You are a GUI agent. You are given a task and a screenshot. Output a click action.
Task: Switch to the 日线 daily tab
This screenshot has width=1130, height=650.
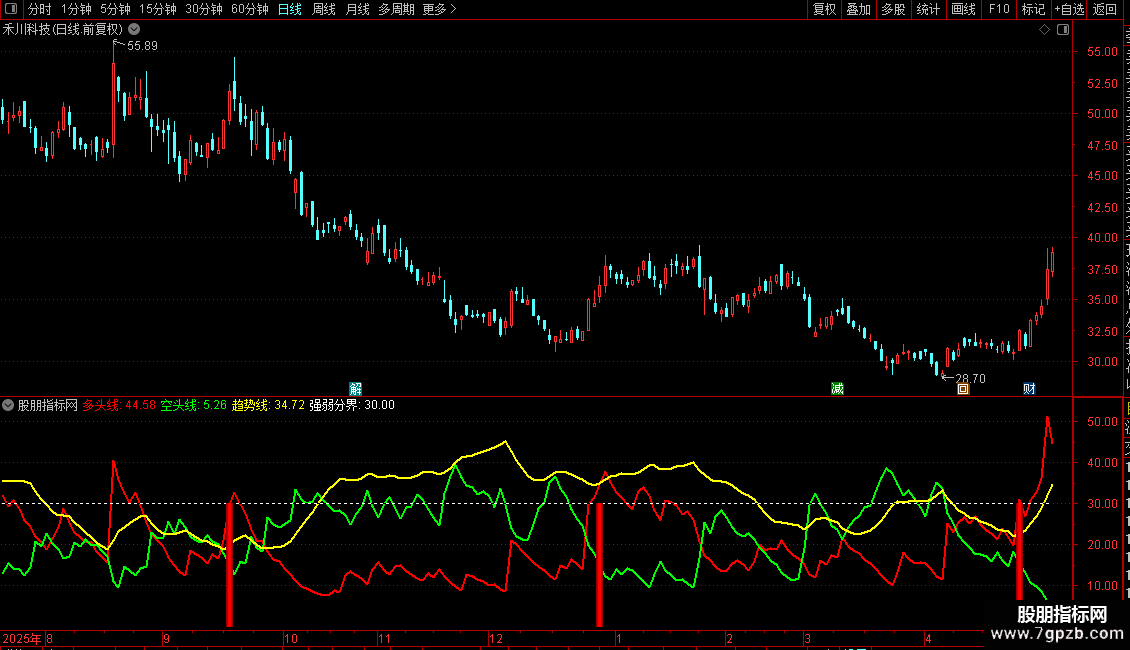point(290,9)
